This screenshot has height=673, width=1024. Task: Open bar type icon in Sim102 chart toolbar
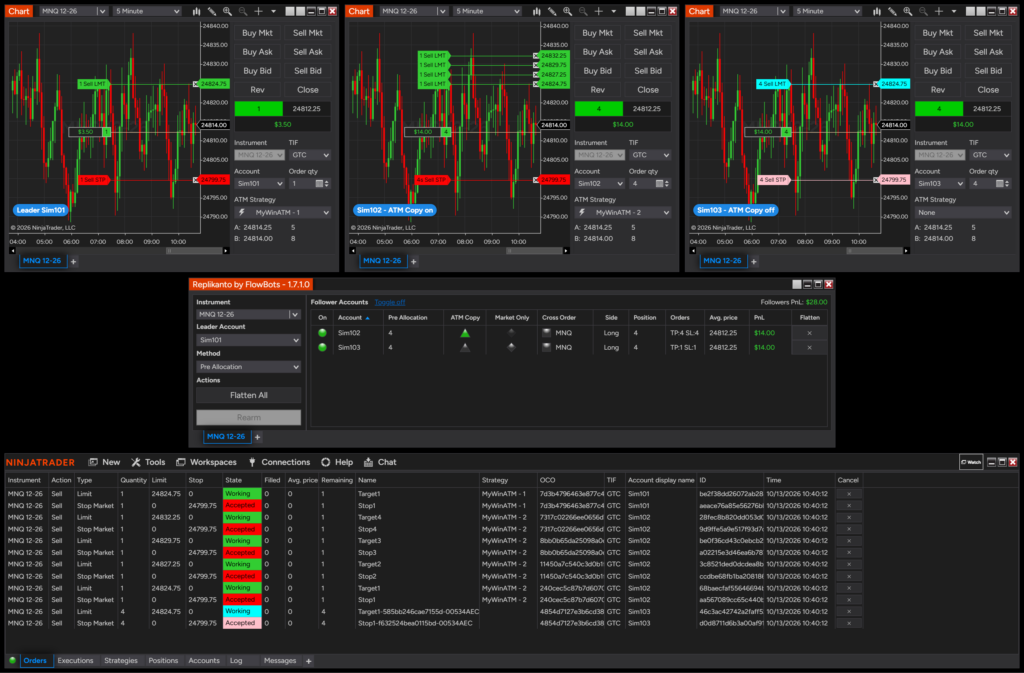pyautogui.click(x=536, y=11)
